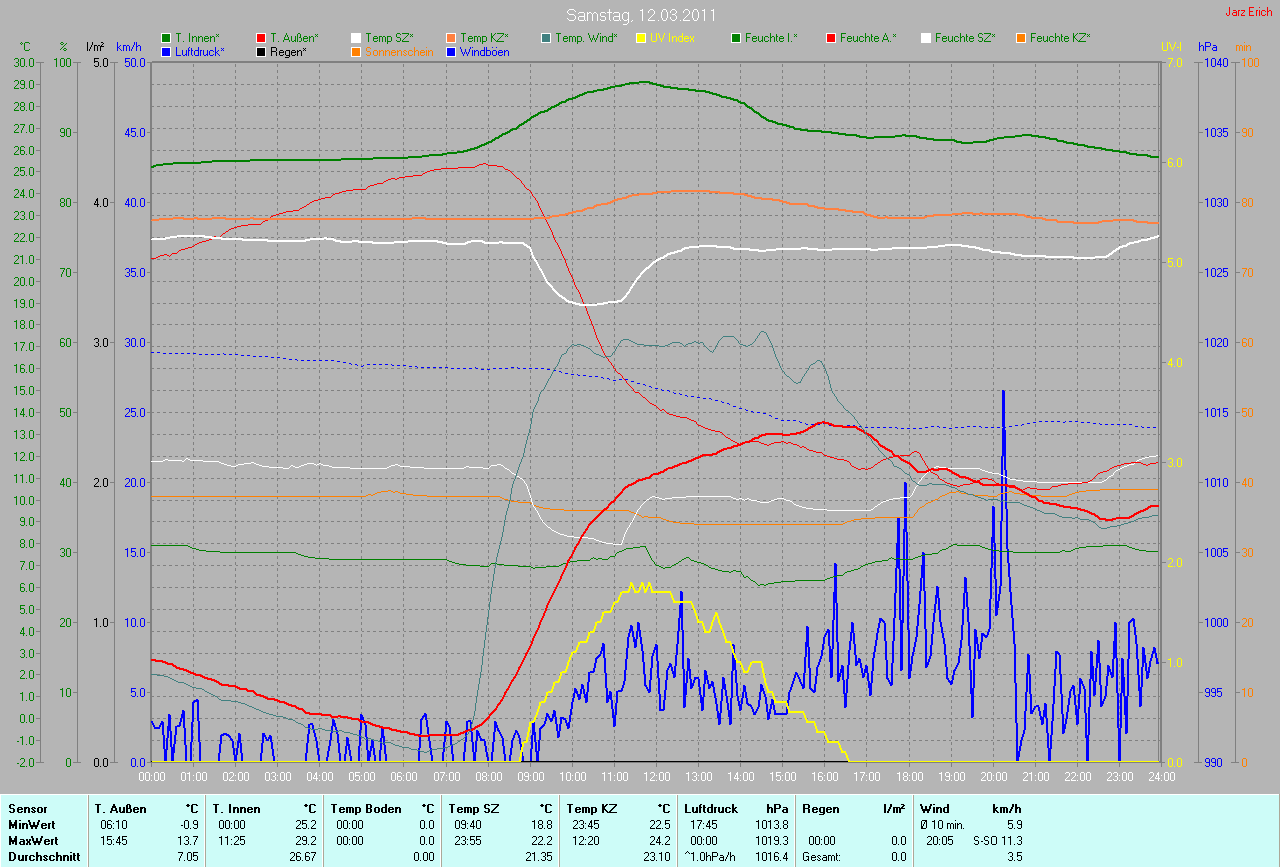Viewport: 1280px width, 867px height.
Task: Select the blue swatch next to Luftdruck*
Action: [166, 51]
